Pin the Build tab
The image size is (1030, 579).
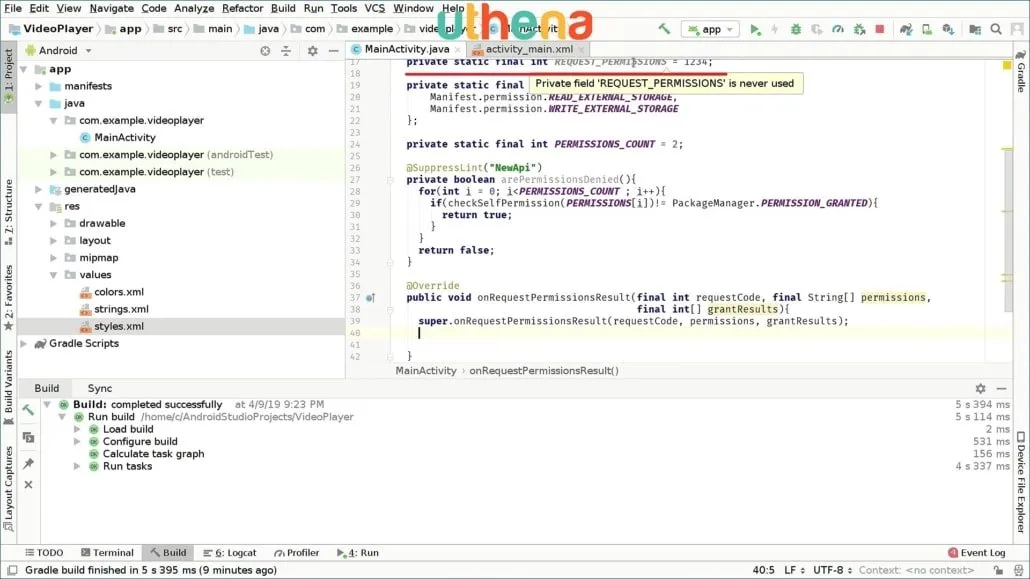click(28, 463)
